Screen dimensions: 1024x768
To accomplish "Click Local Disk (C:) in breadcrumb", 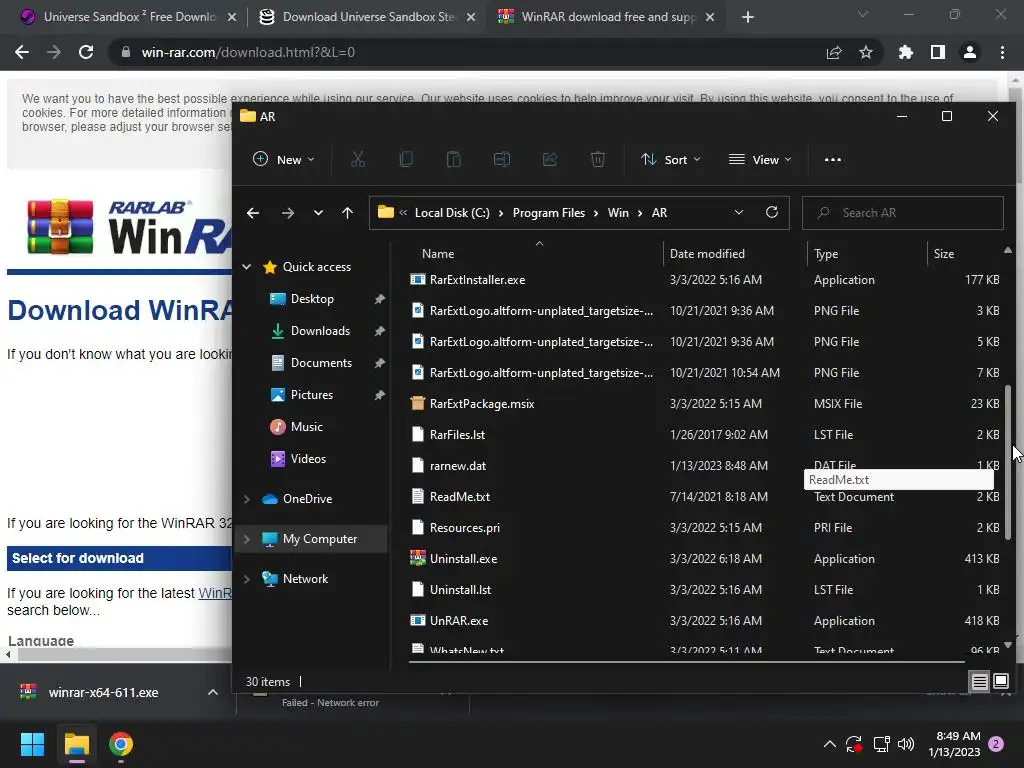I will (x=452, y=213).
